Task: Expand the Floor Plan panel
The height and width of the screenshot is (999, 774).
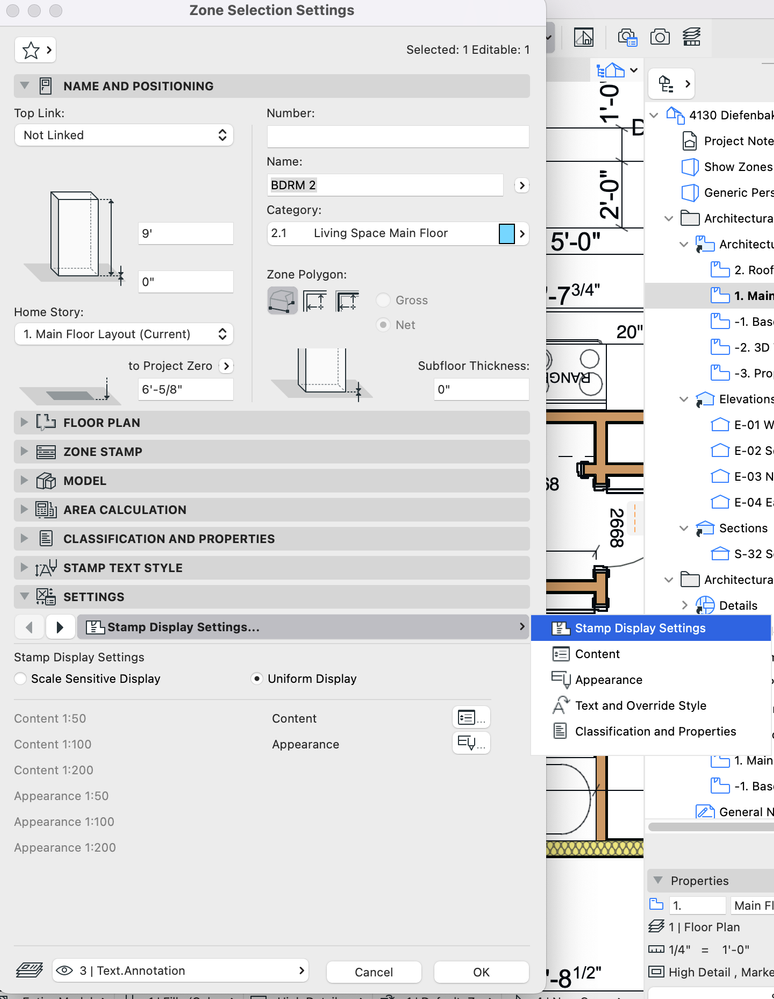Action: click(x=24, y=422)
